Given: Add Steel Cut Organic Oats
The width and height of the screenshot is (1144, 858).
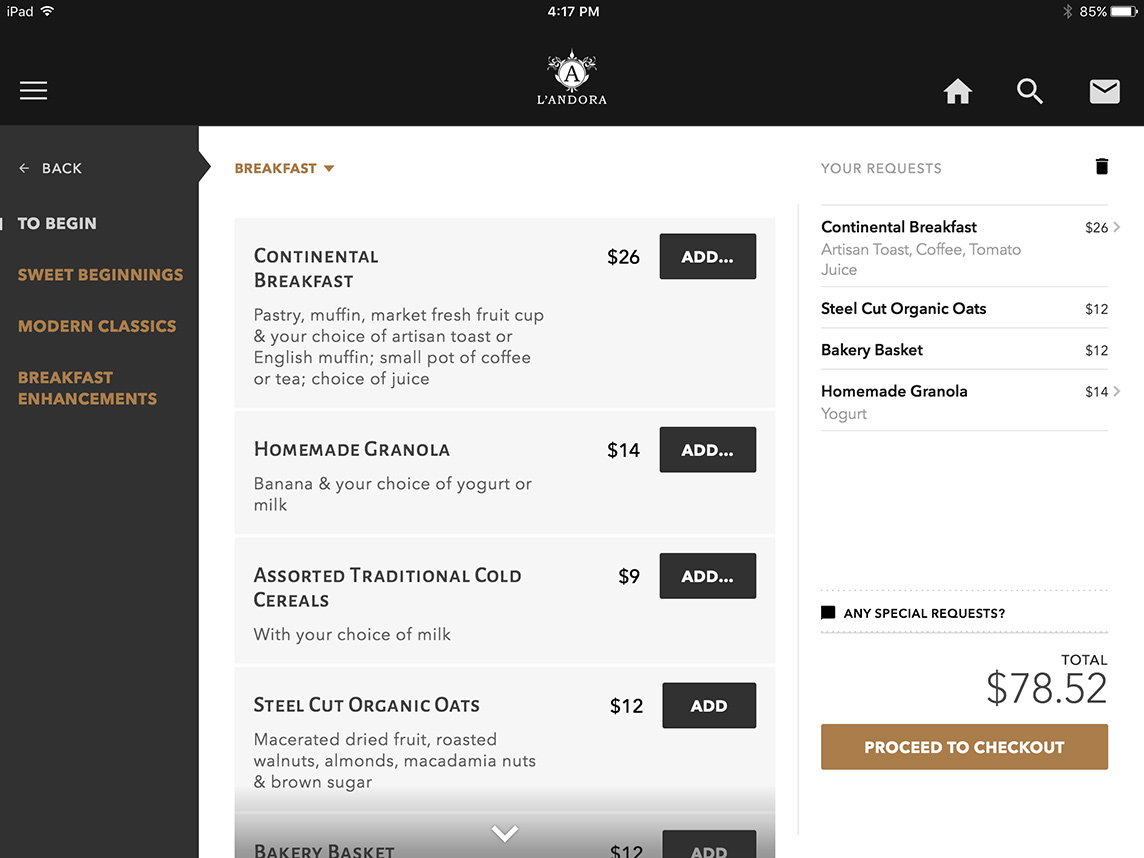Looking at the screenshot, I should pos(708,705).
